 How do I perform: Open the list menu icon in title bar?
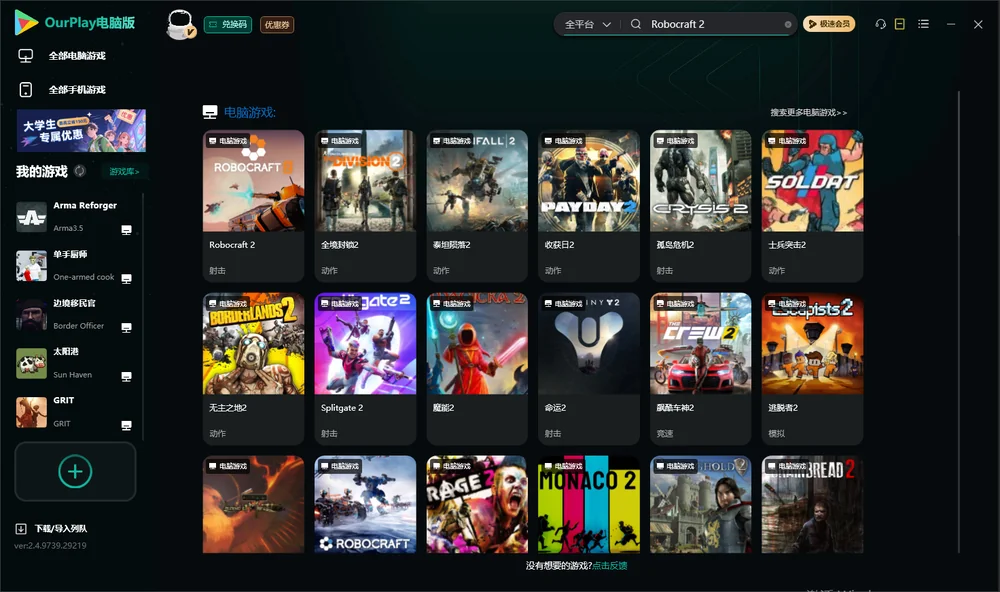click(x=923, y=24)
